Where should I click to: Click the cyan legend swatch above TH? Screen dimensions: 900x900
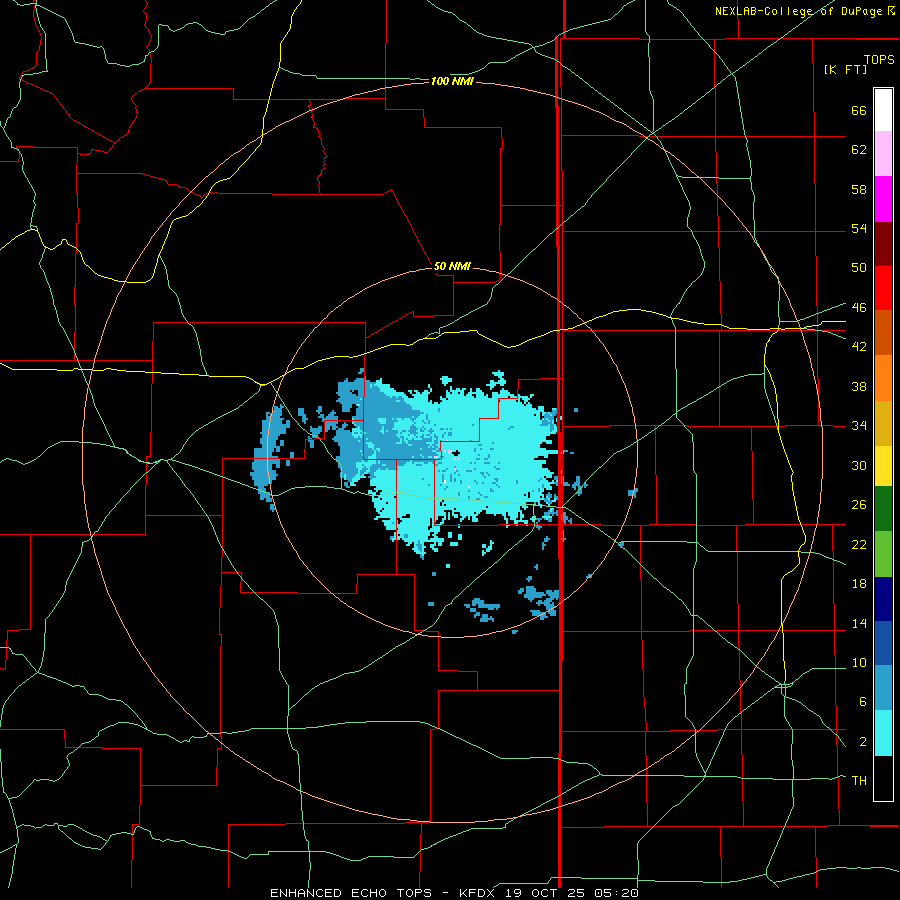(883, 733)
